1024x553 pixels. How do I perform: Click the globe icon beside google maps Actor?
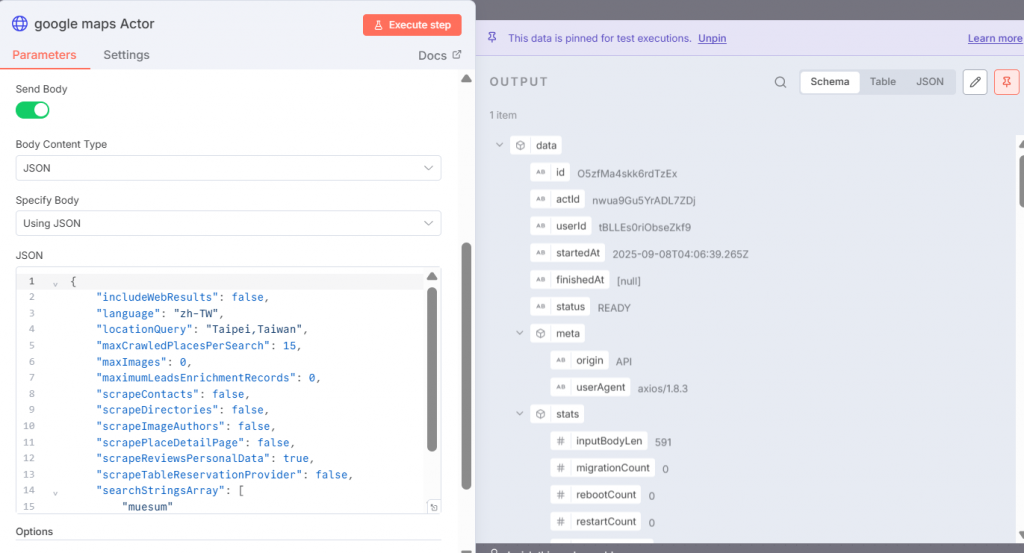point(20,24)
